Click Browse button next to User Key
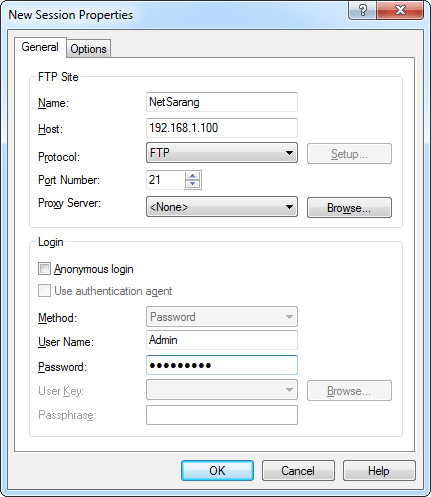 click(x=349, y=390)
